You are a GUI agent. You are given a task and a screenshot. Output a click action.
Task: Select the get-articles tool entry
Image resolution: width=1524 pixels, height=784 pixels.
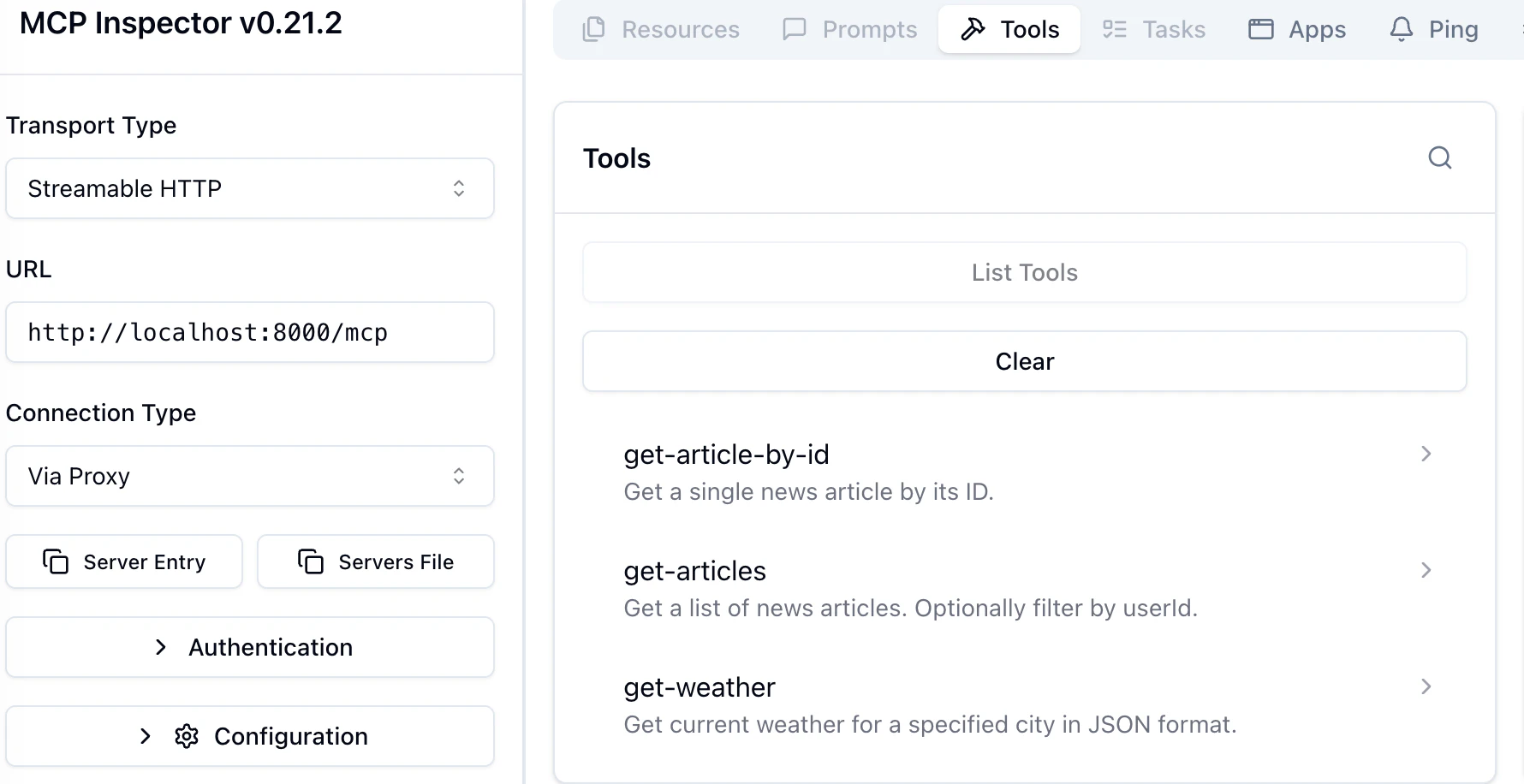[1024, 589]
